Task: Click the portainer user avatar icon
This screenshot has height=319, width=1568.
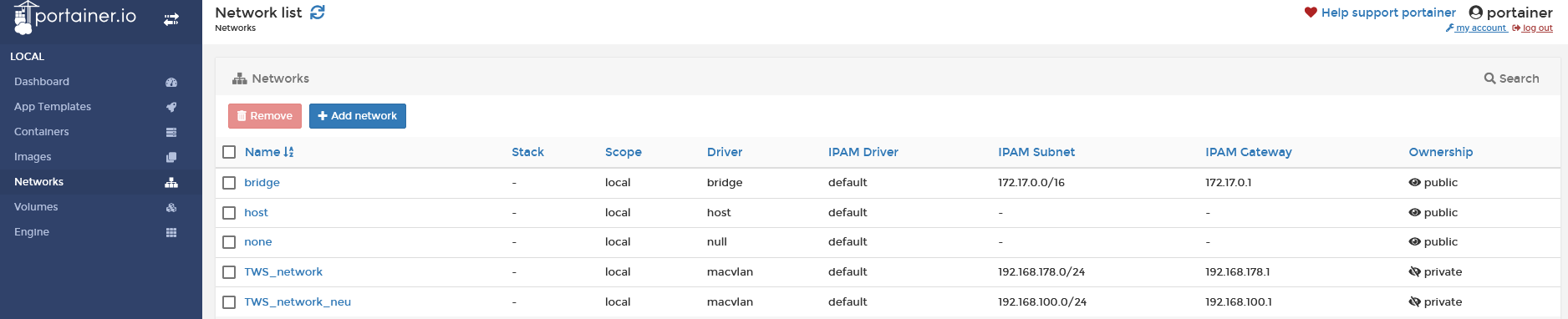Action: pyautogui.click(x=1476, y=13)
